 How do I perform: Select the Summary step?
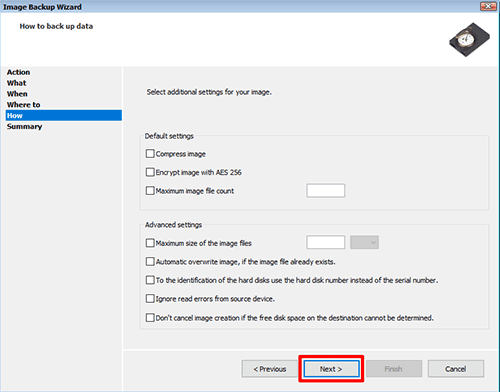pyautogui.click(x=25, y=127)
